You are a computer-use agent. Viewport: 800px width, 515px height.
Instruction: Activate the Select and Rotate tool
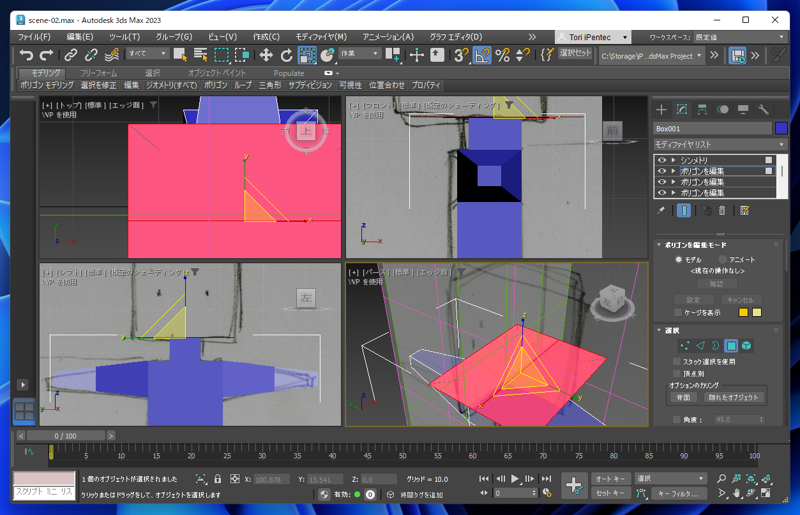point(286,55)
